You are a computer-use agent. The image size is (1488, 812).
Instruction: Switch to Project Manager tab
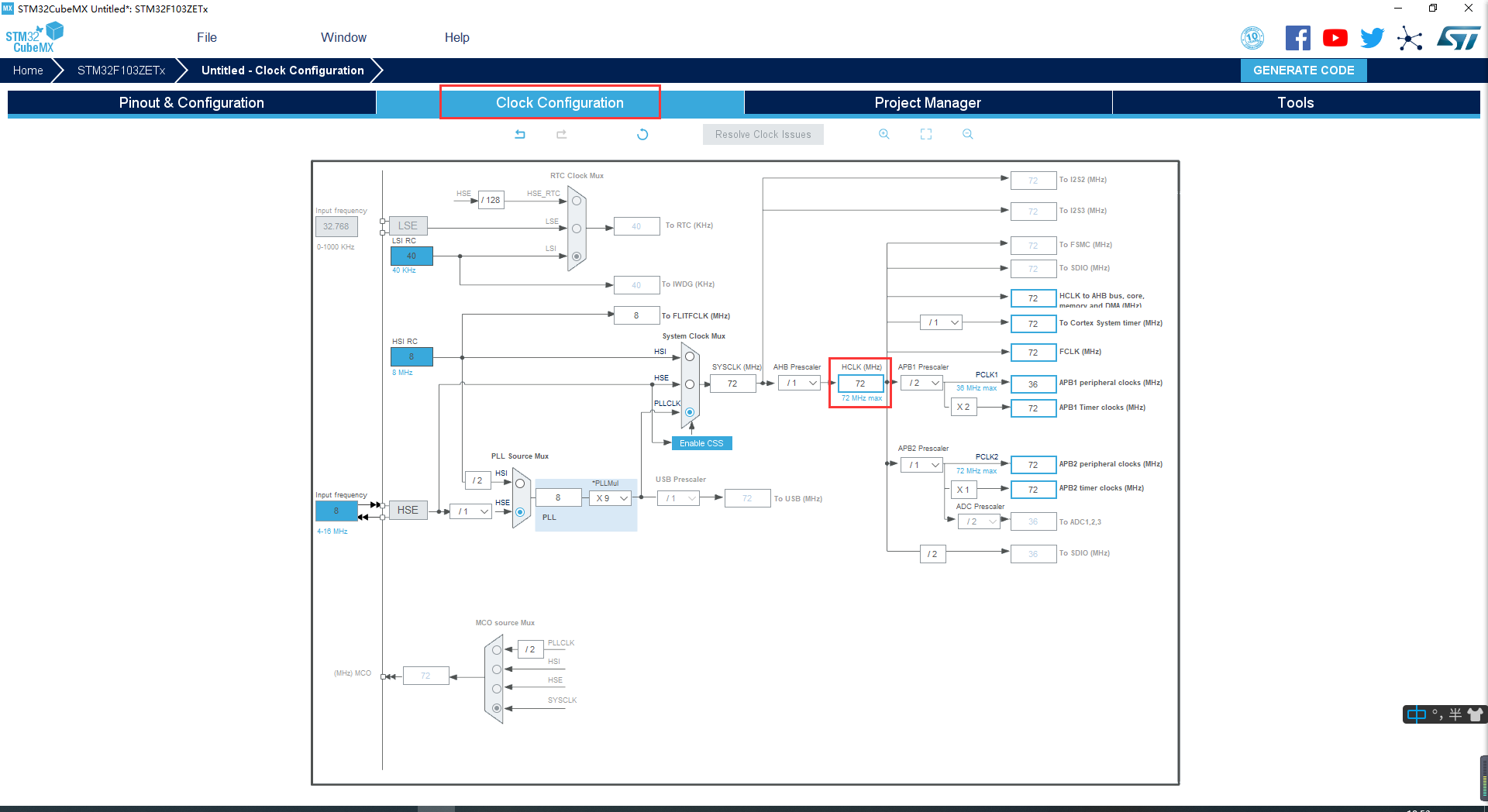pos(928,103)
